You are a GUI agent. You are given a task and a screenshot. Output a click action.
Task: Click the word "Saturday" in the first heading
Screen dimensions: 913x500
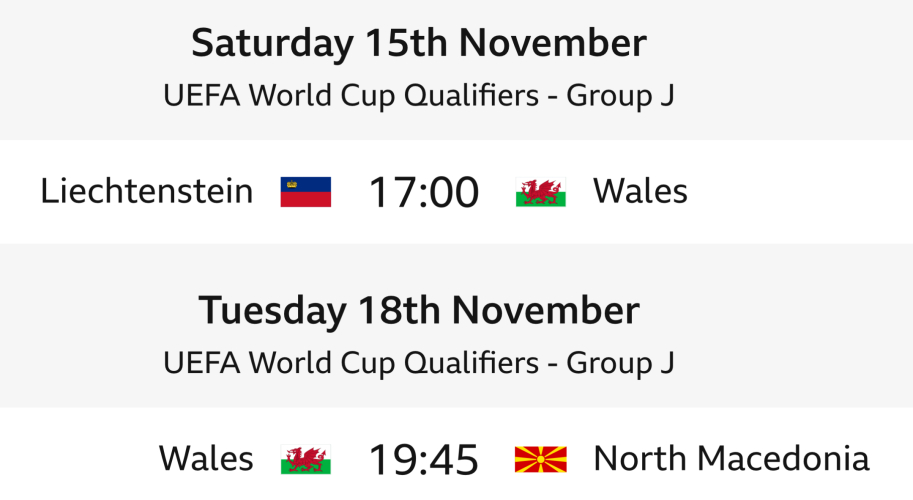[272, 44]
